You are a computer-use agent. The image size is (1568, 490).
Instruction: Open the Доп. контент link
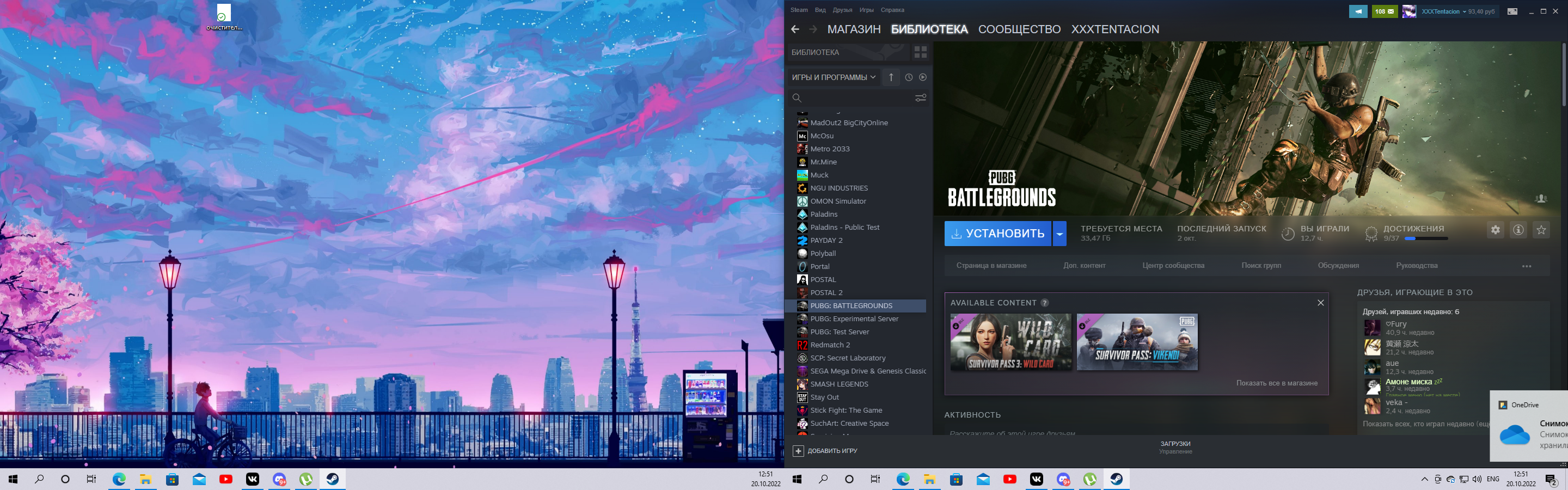click(1084, 265)
